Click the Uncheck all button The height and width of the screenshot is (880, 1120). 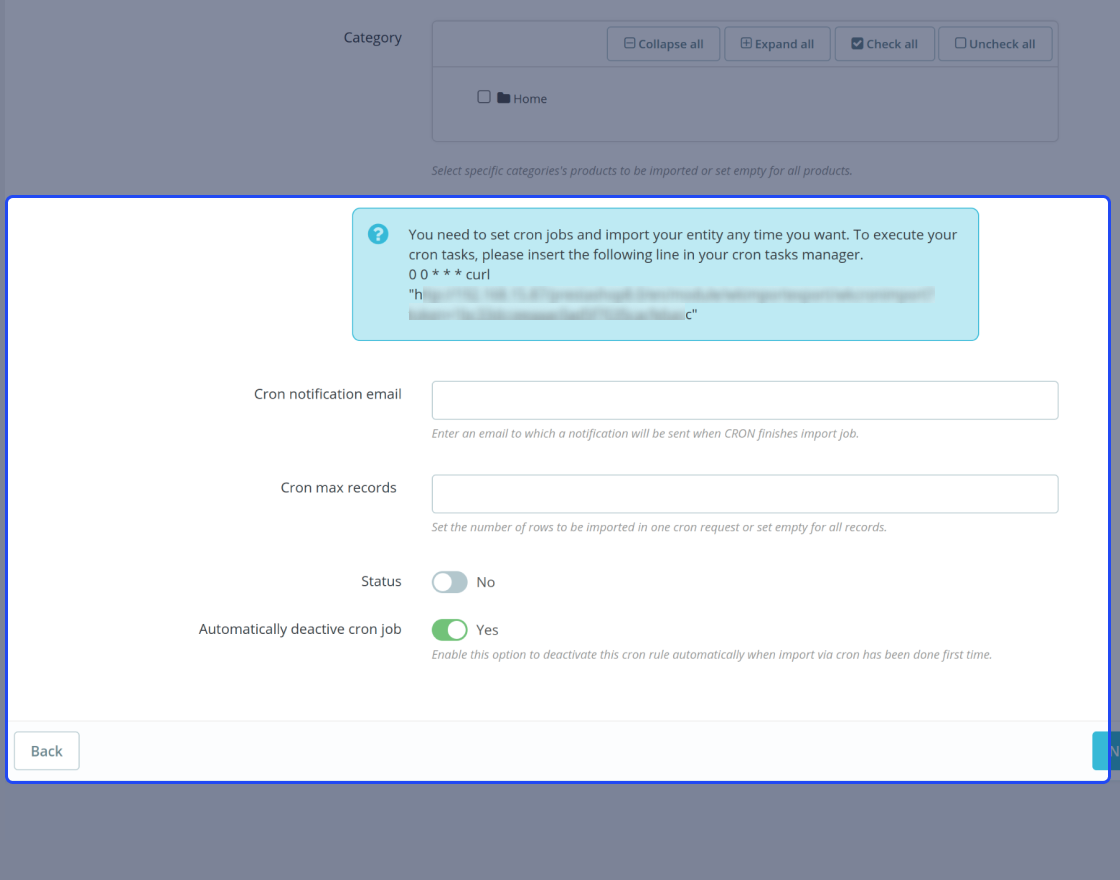tap(995, 44)
